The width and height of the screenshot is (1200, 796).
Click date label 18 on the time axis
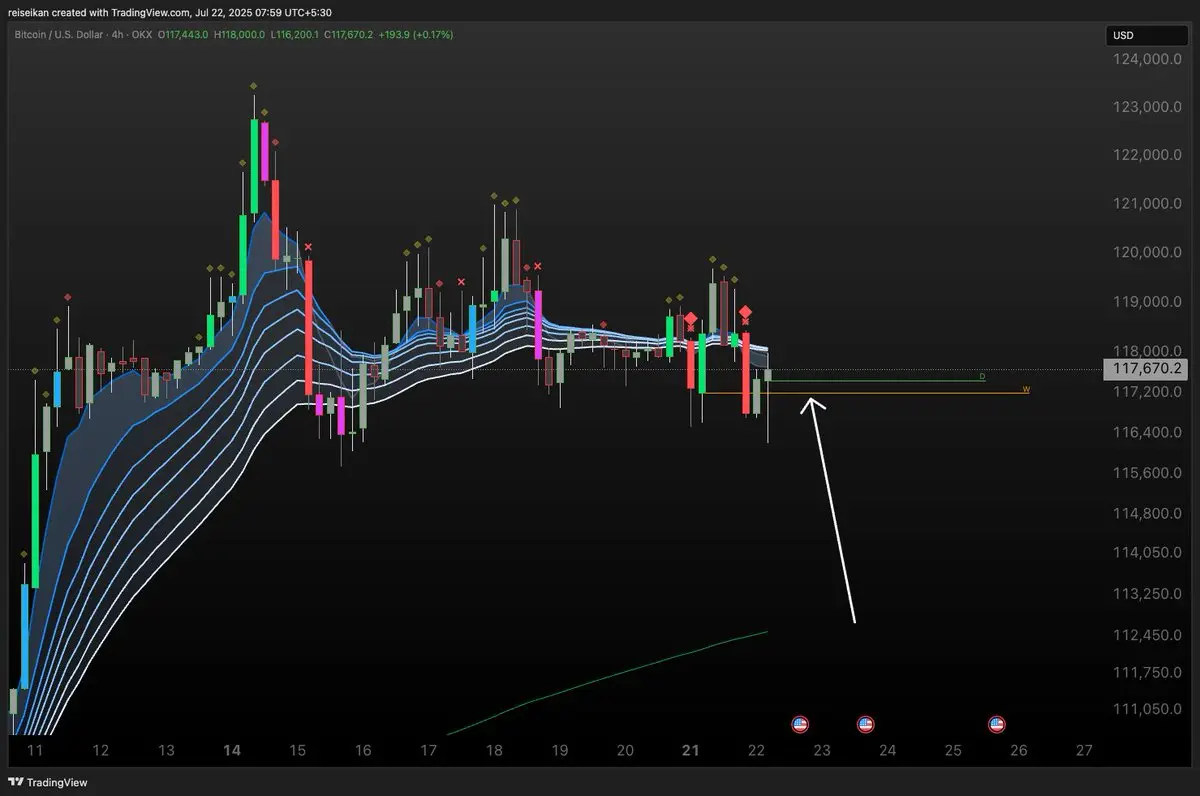coord(494,750)
